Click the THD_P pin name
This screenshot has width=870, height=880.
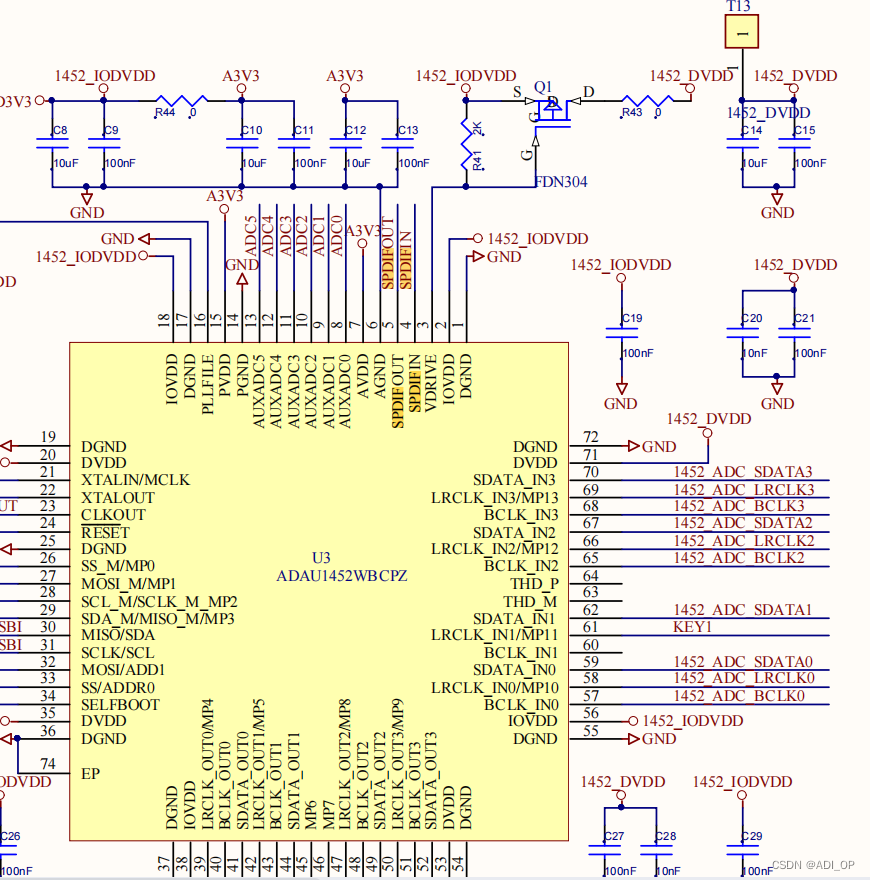[534, 584]
